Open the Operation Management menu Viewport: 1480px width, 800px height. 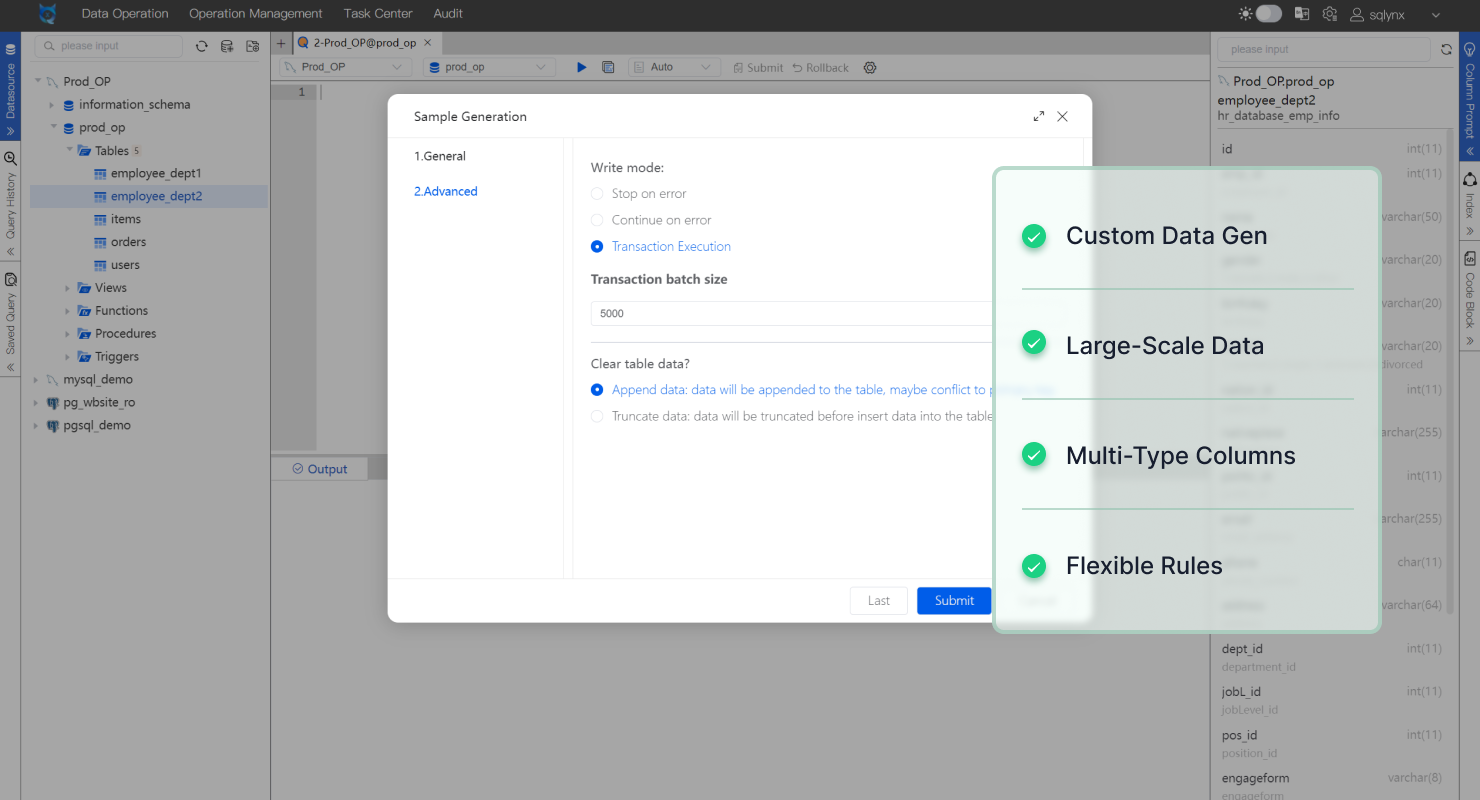(256, 14)
